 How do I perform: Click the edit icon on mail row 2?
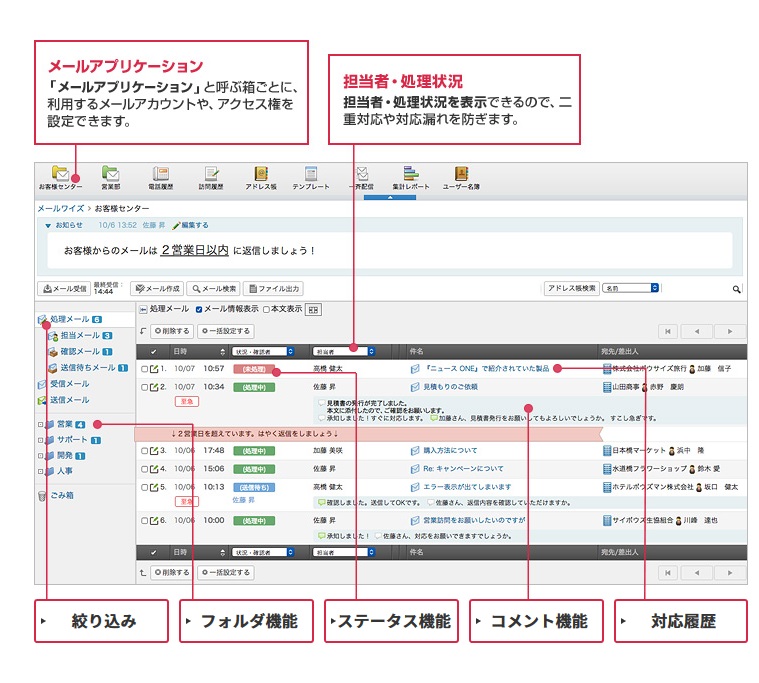[x=154, y=387]
